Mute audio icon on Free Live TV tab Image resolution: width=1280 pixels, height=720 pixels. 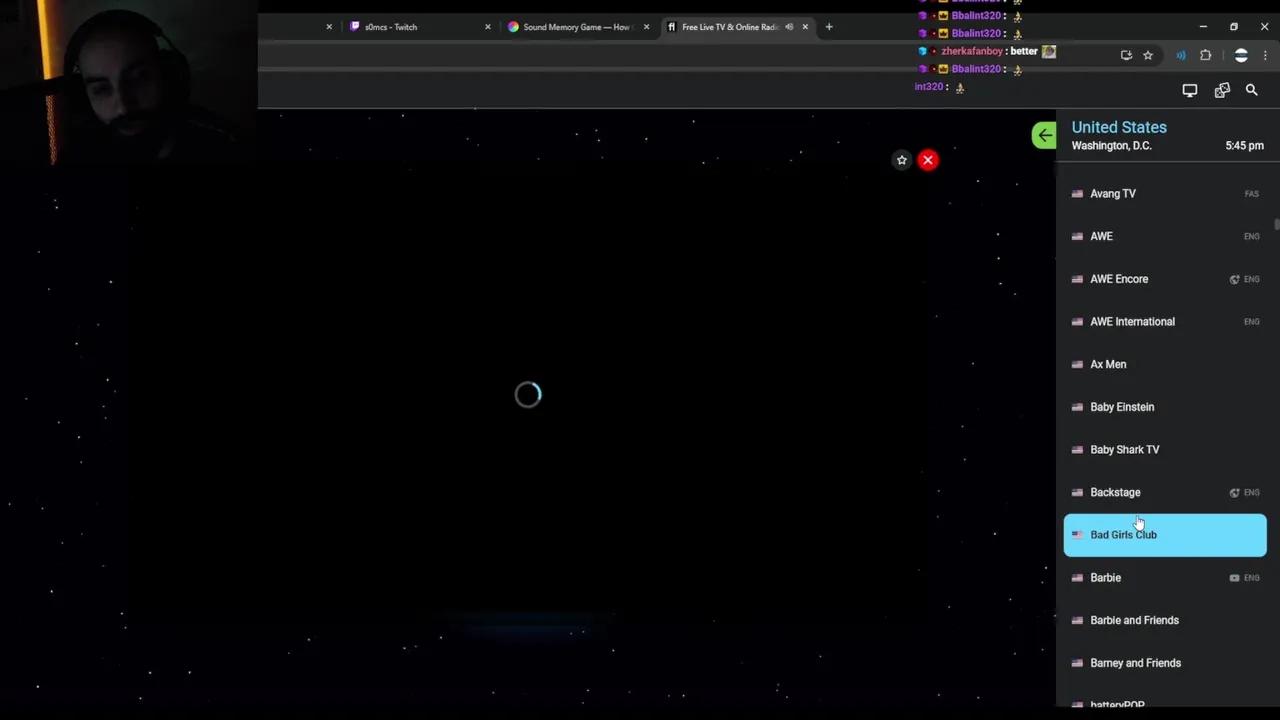click(789, 27)
